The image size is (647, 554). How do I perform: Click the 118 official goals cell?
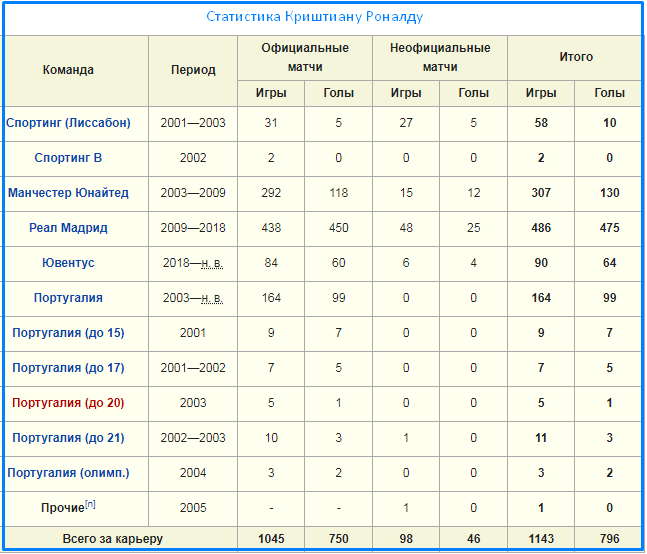tap(338, 193)
